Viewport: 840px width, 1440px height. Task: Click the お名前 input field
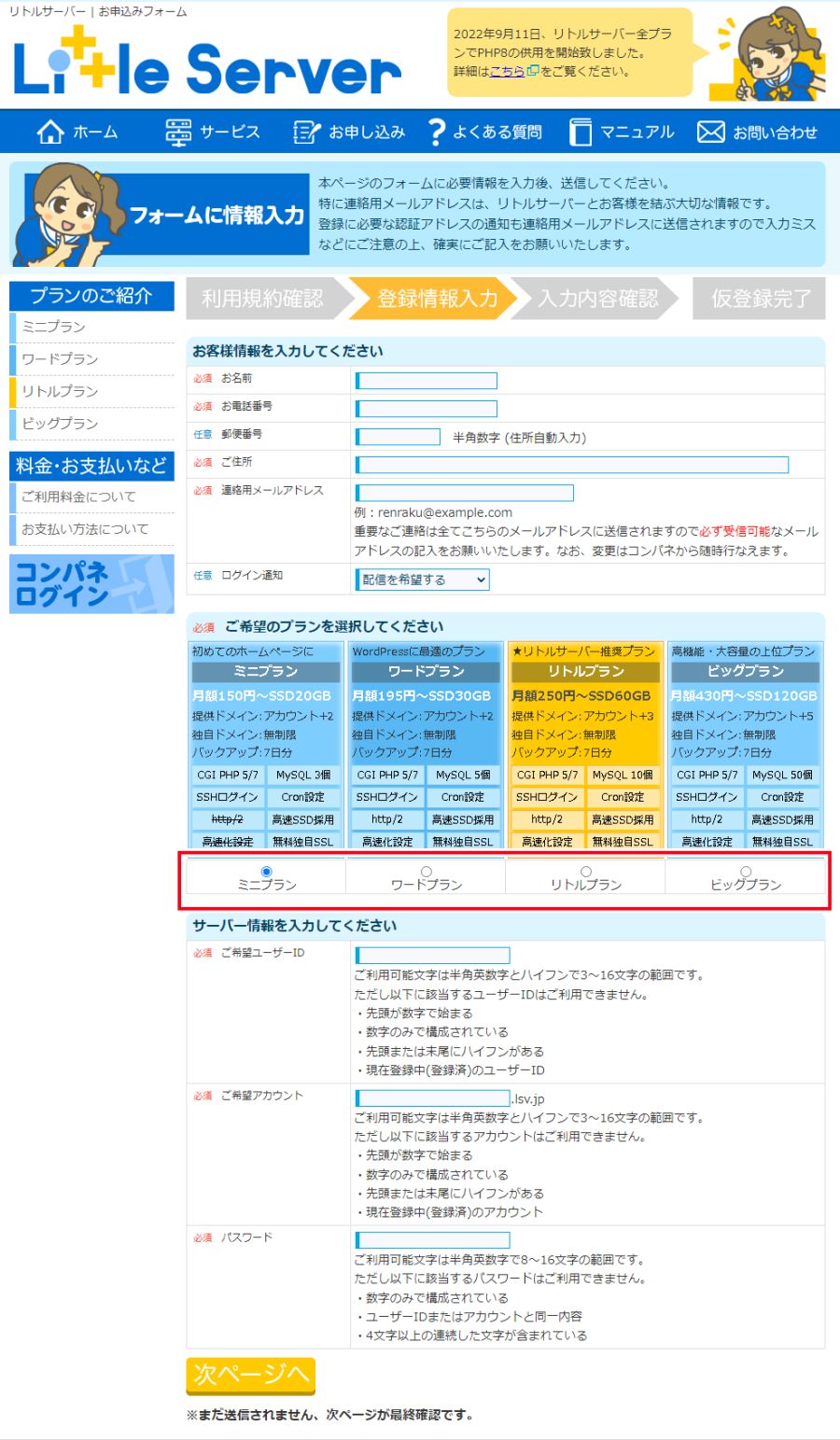point(426,380)
